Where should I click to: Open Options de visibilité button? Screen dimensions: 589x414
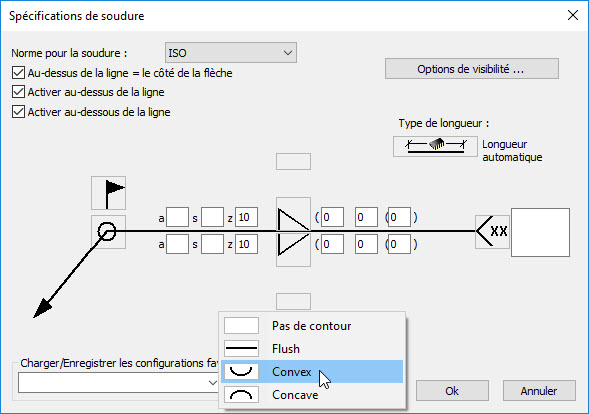tap(472, 69)
